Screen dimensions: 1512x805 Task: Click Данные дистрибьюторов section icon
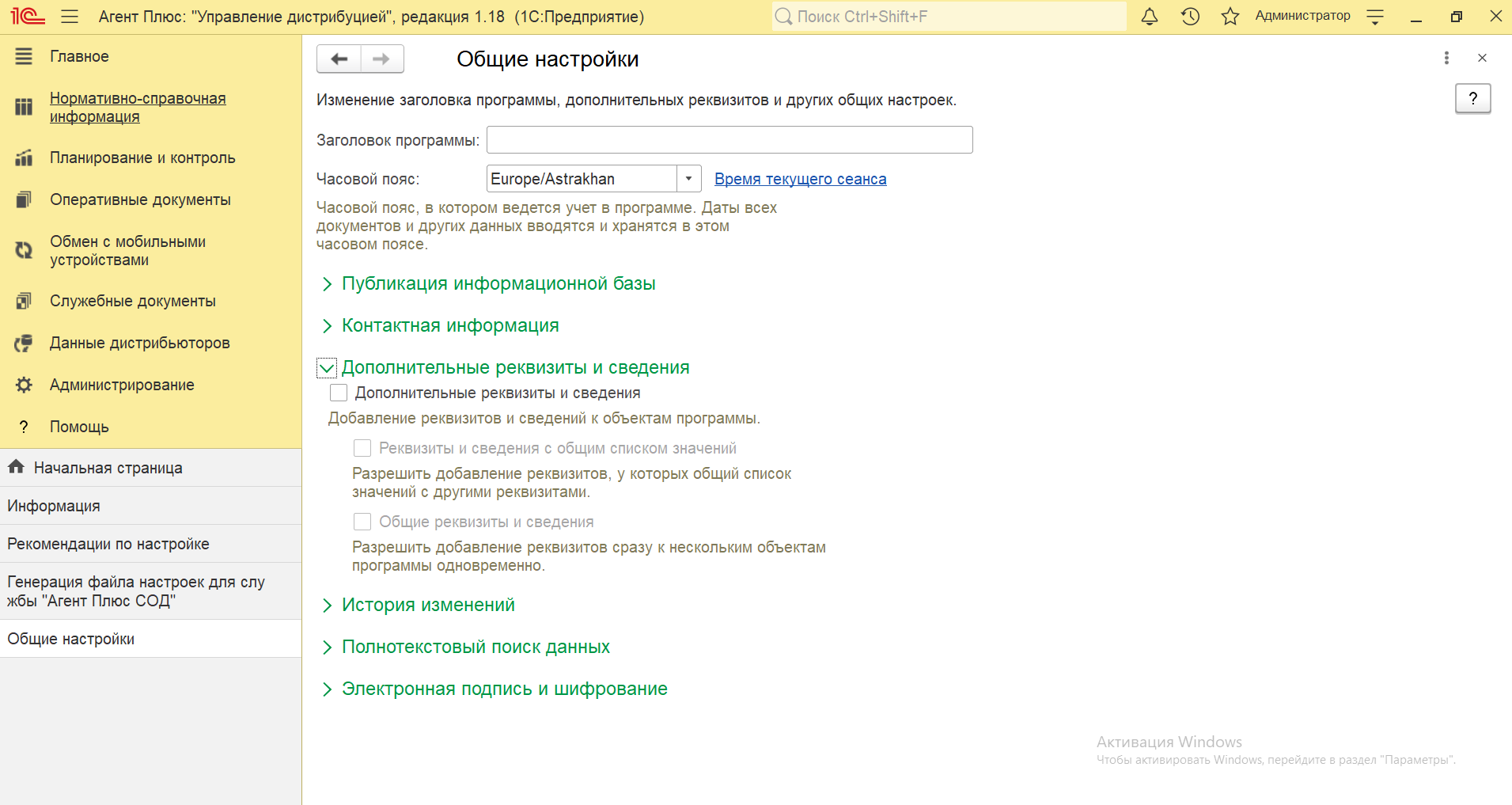click(x=24, y=343)
